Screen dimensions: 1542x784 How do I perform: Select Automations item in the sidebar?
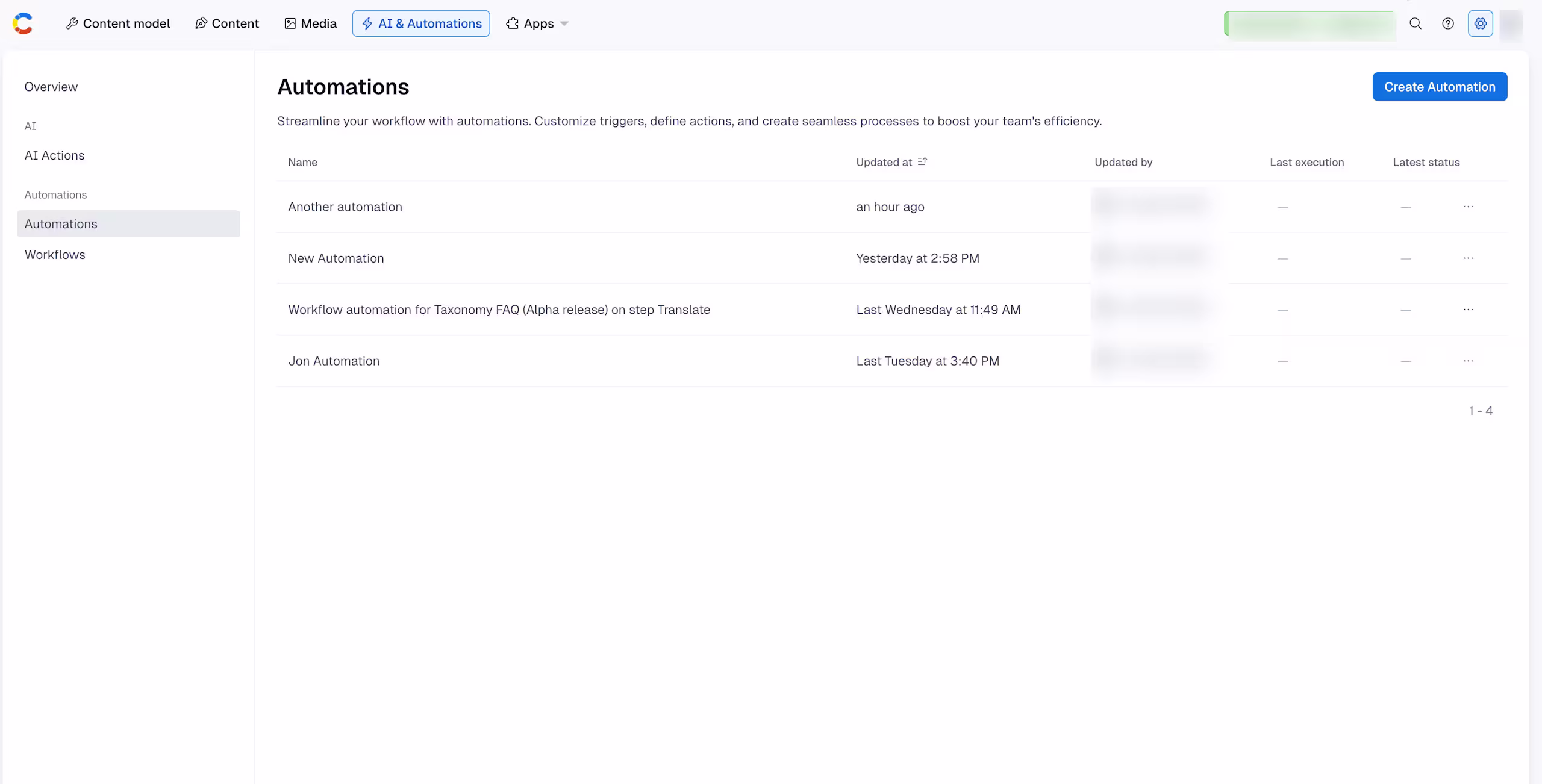[128, 223]
